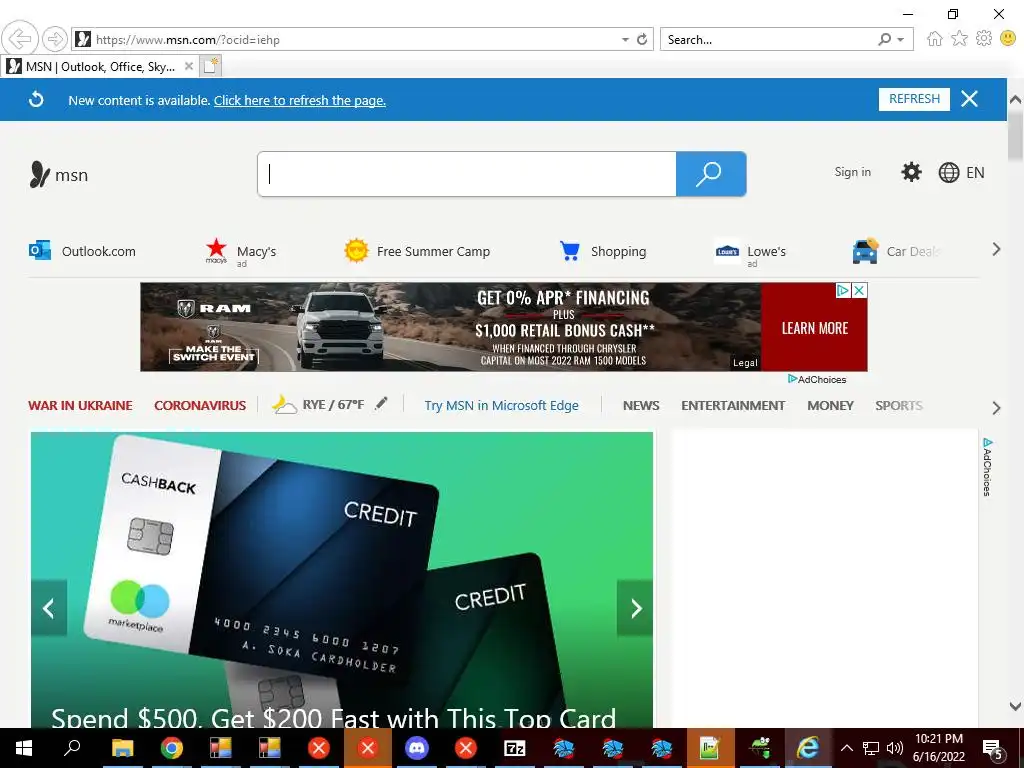Click the browser Forward arrow button

click(56, 39)
